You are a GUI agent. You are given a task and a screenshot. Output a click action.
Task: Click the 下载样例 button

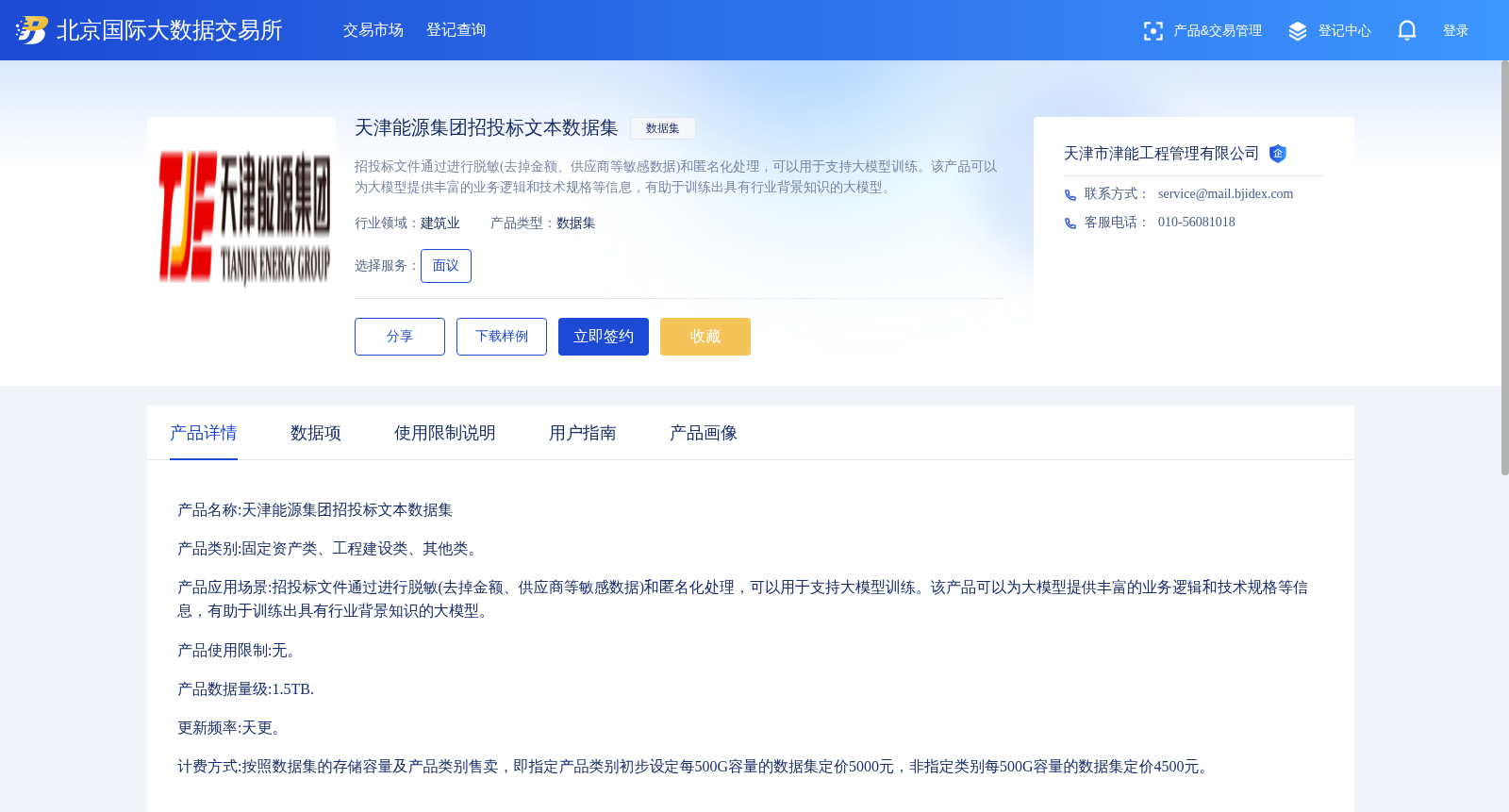pos(502,337)
